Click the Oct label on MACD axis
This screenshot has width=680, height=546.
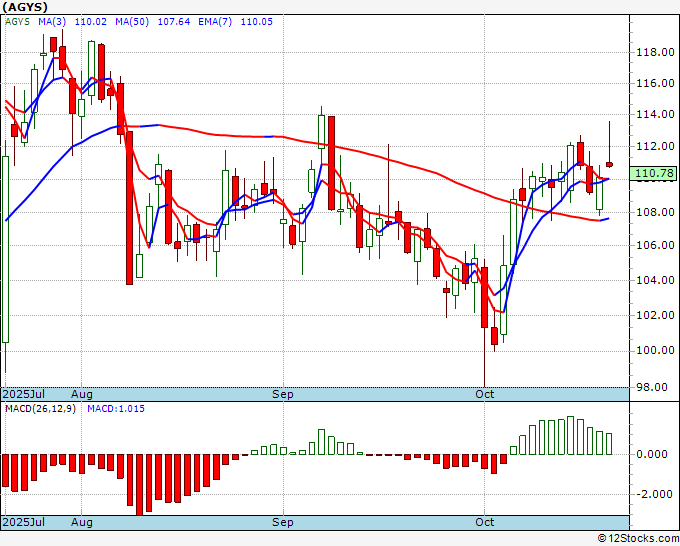point(484,522)
